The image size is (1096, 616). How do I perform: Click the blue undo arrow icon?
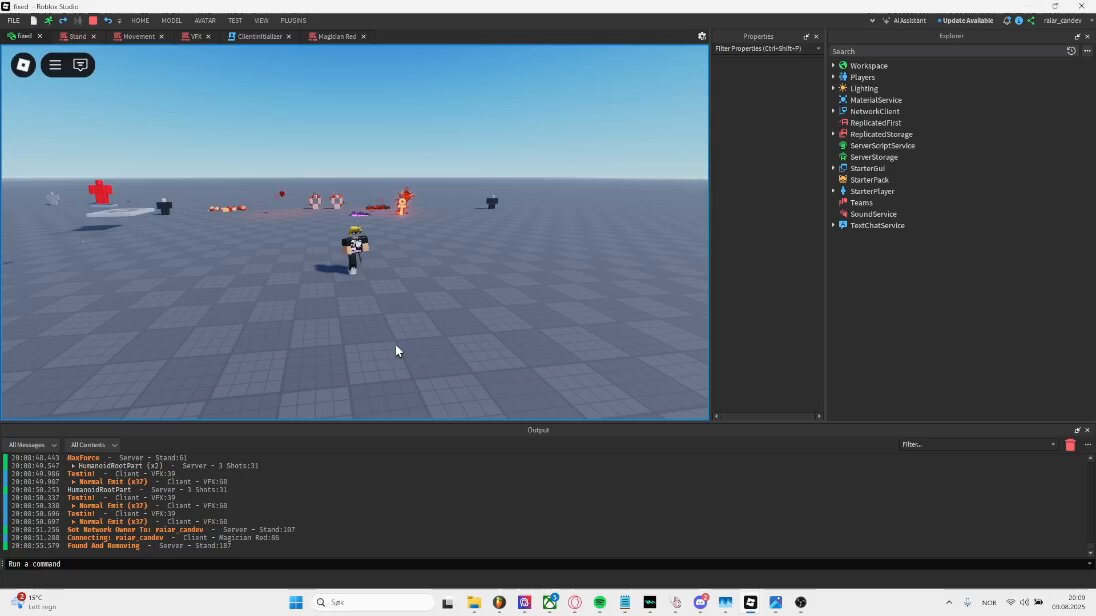(x=108, y=20)
